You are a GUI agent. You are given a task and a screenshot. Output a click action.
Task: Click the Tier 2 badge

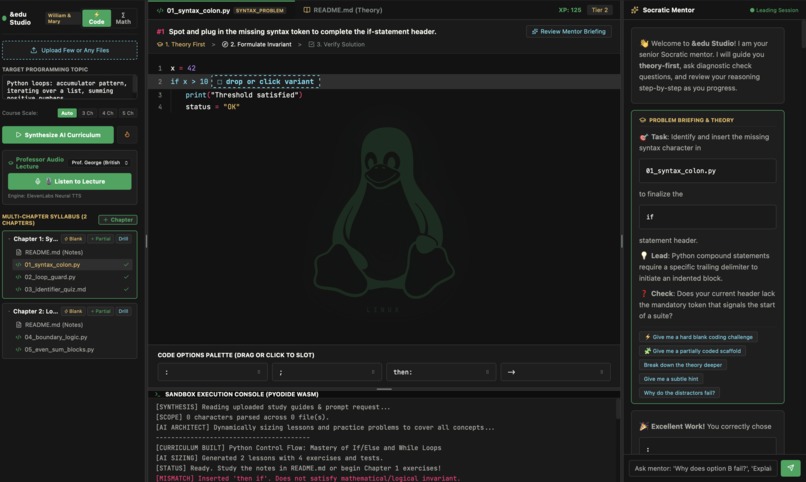coord(599,10)
